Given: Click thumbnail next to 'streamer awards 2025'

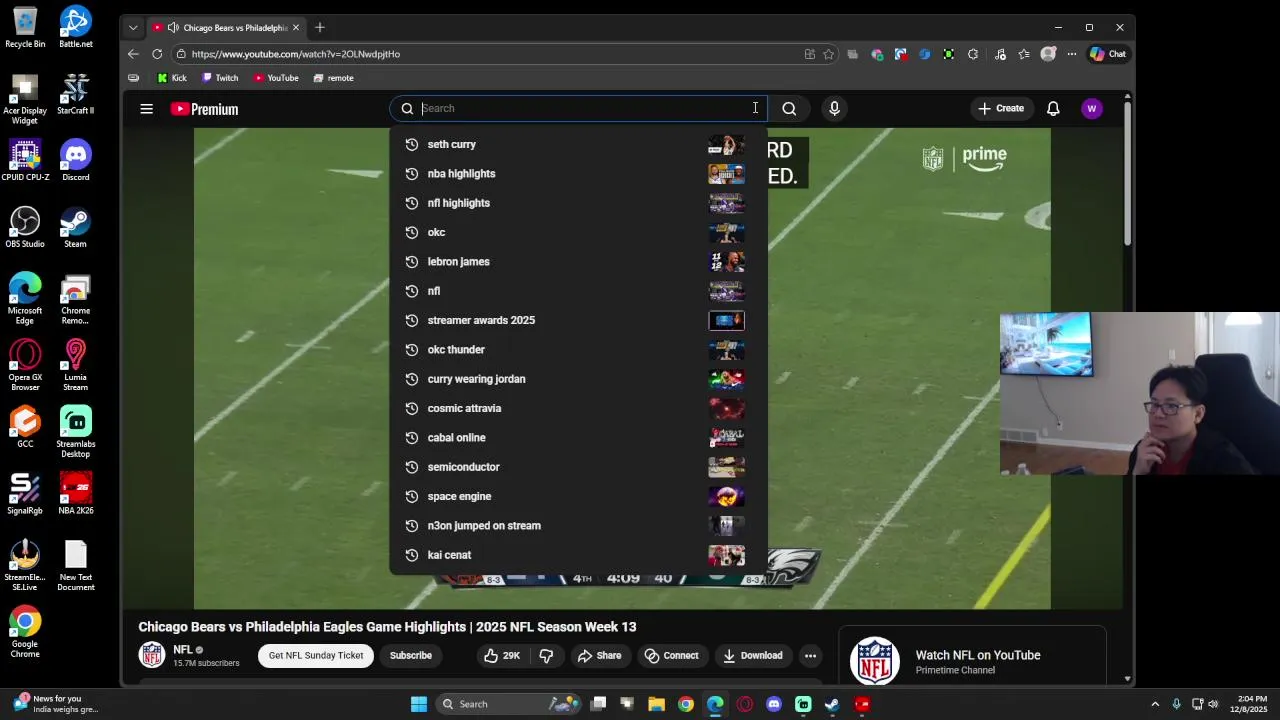Looking at the screenshot, I should (x=726, y=320).
